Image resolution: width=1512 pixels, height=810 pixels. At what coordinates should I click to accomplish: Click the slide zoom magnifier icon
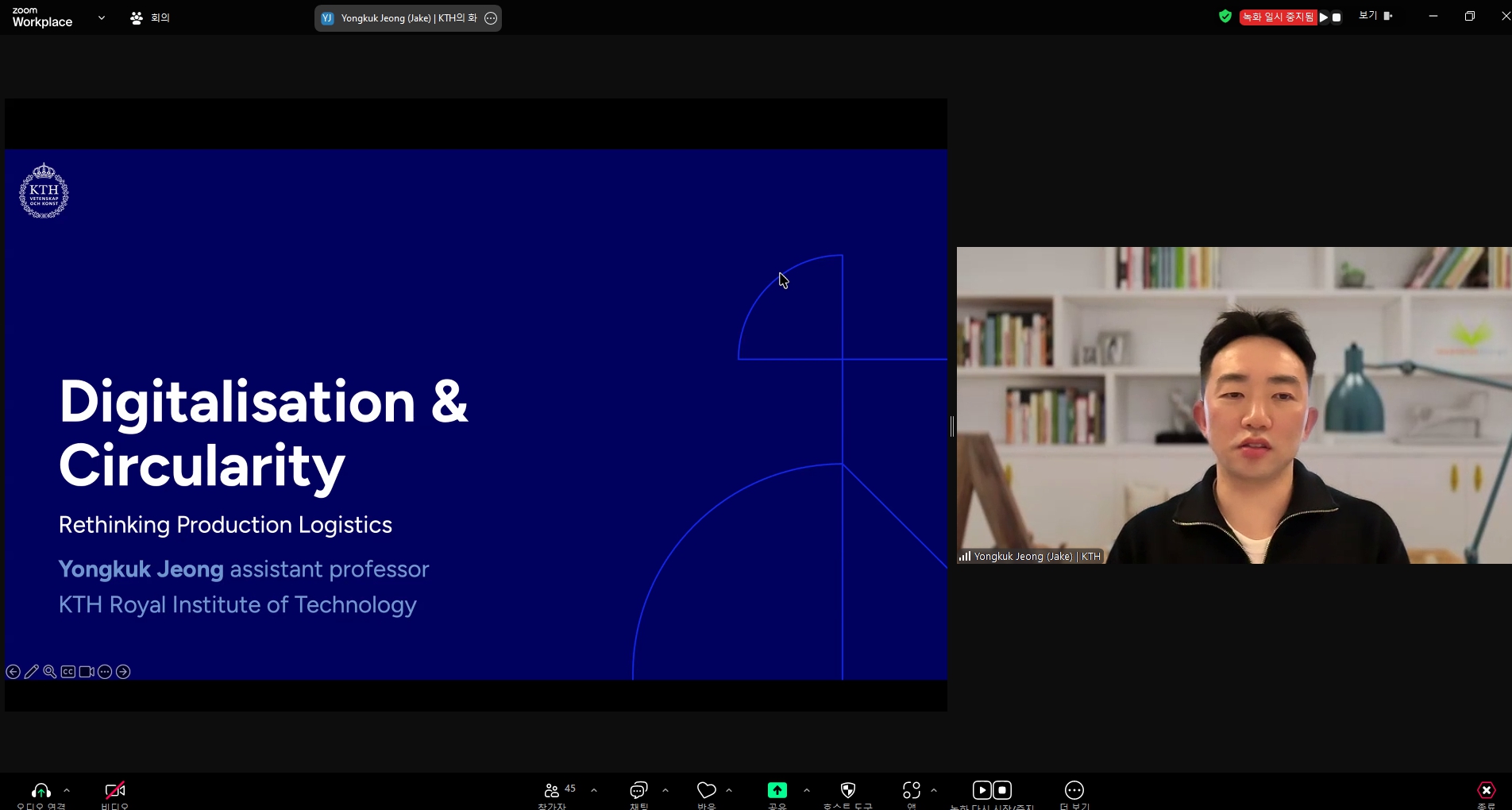(x=50, y=672)
